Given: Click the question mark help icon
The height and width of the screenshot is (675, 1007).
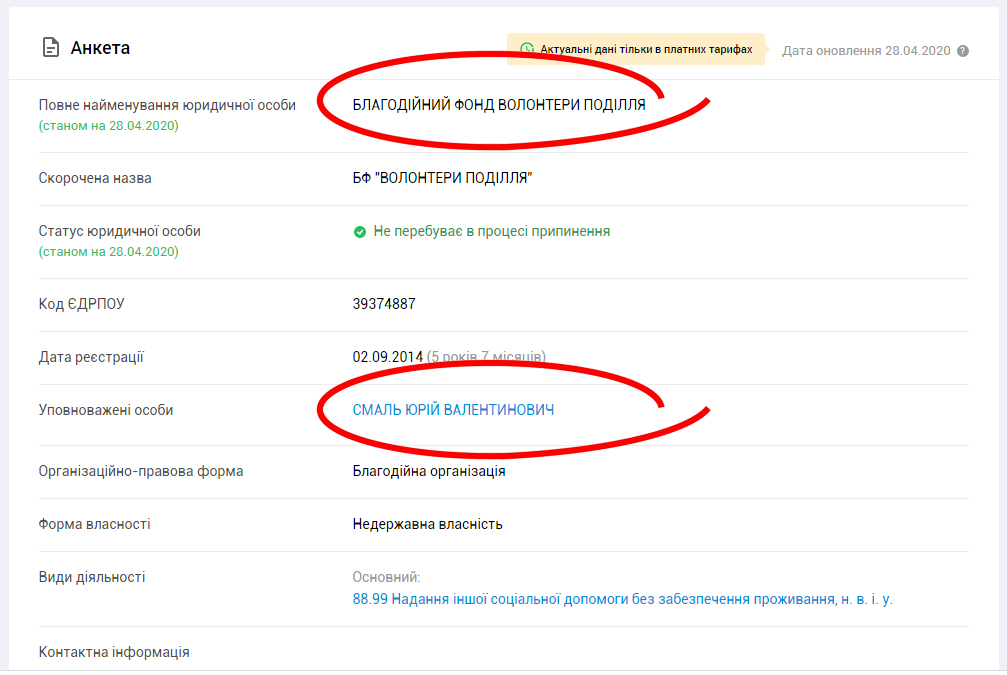Looking at the screenshot, I should coord(963,51).
